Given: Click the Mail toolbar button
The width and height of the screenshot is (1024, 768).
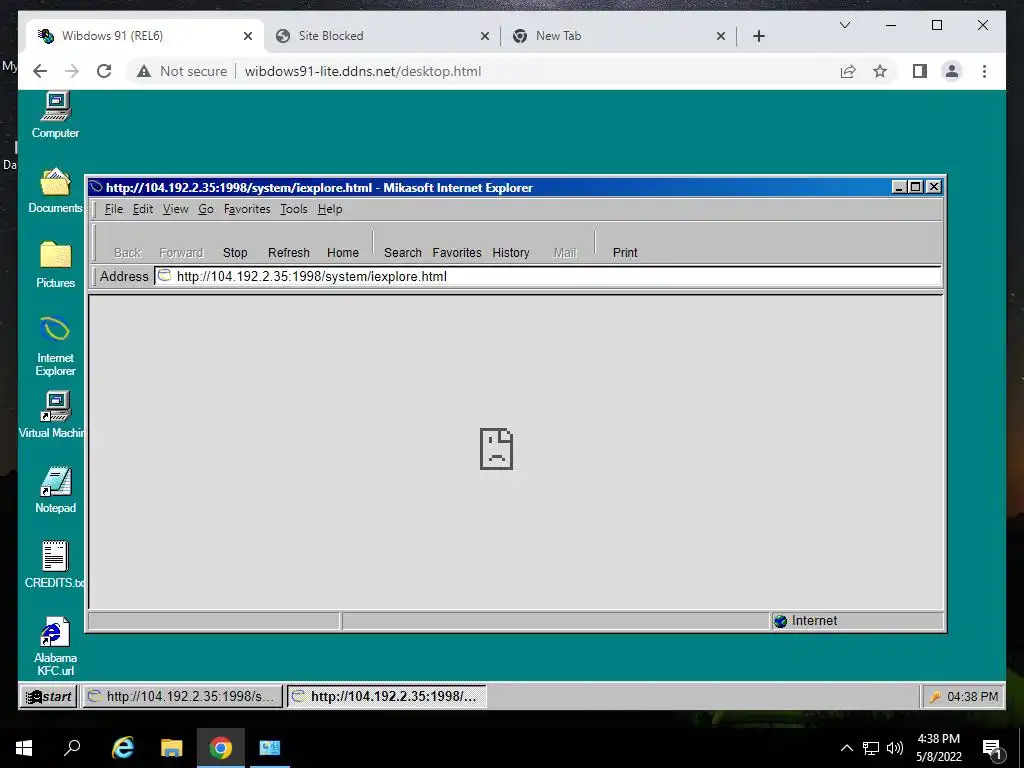Looking at the screenshot, I should (565, 253).
